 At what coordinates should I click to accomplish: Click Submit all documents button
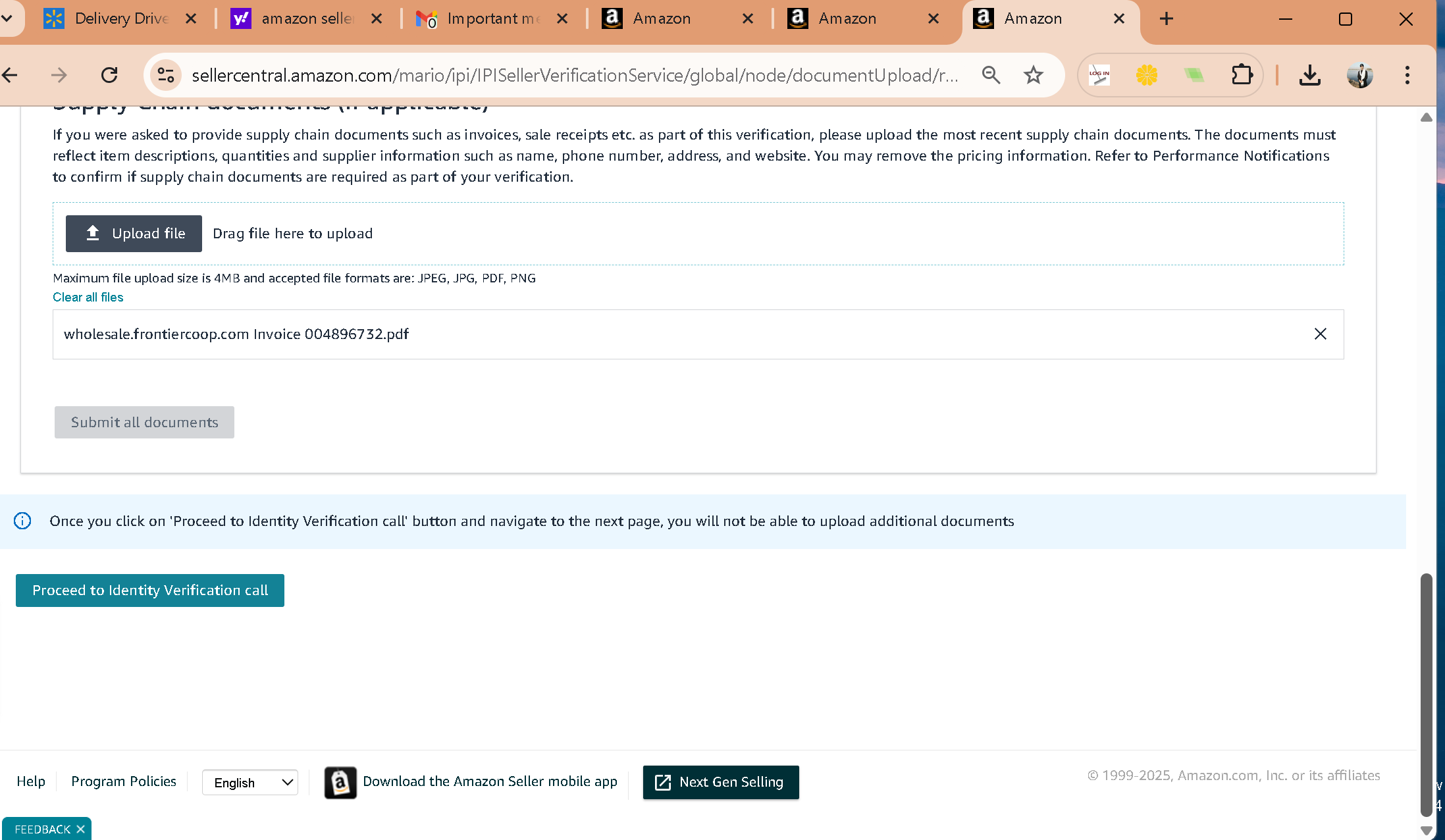[144, 422]
